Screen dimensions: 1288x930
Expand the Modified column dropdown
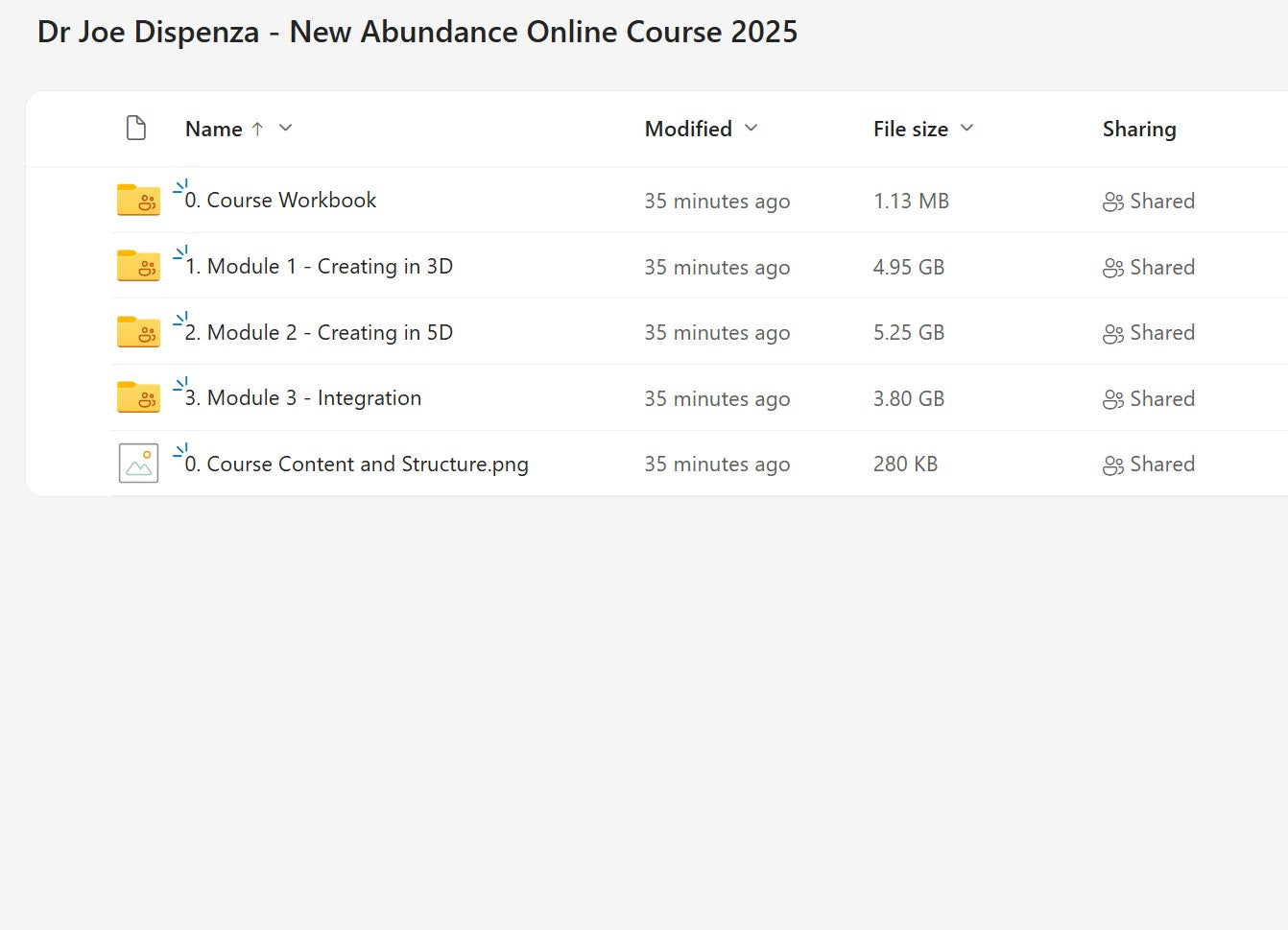click(x=751, y=128)
